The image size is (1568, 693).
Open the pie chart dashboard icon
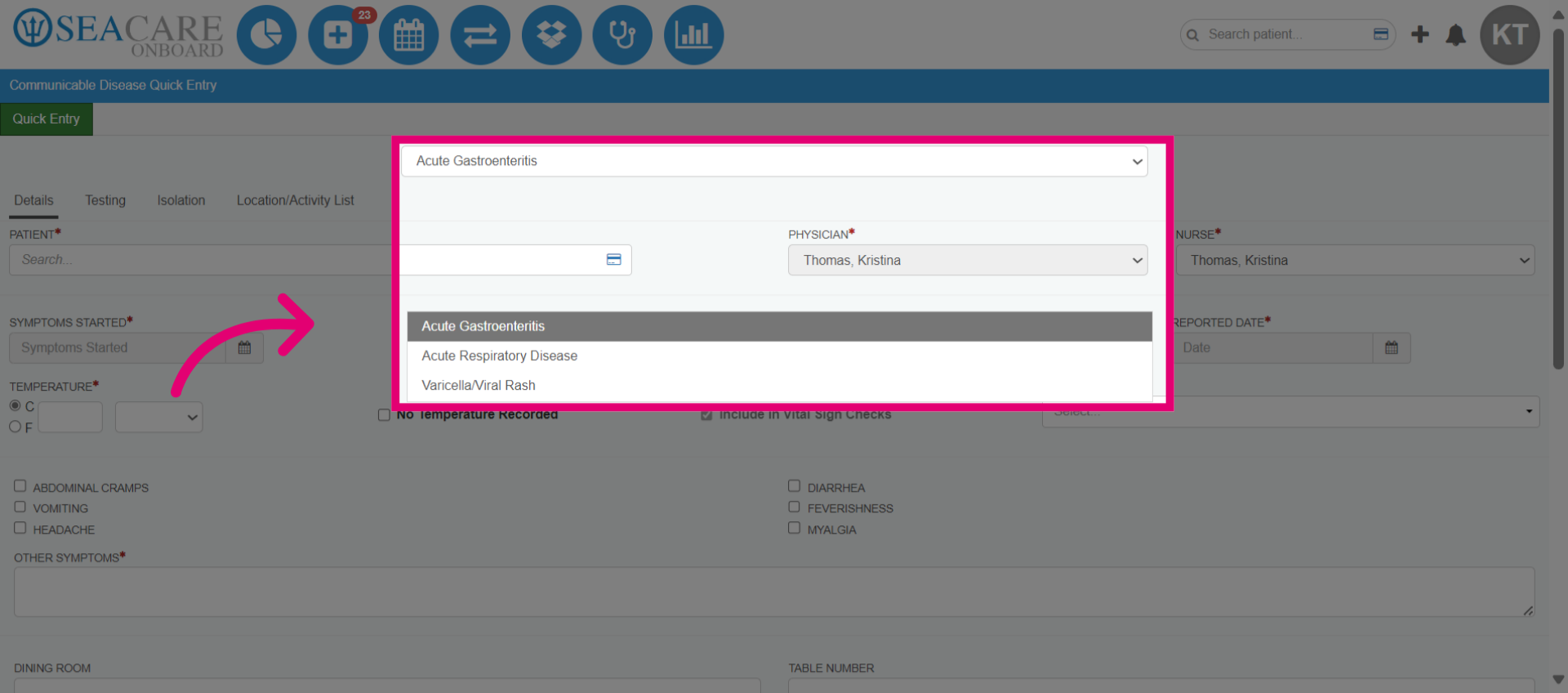pyautogui.click(x=266, y=35)
